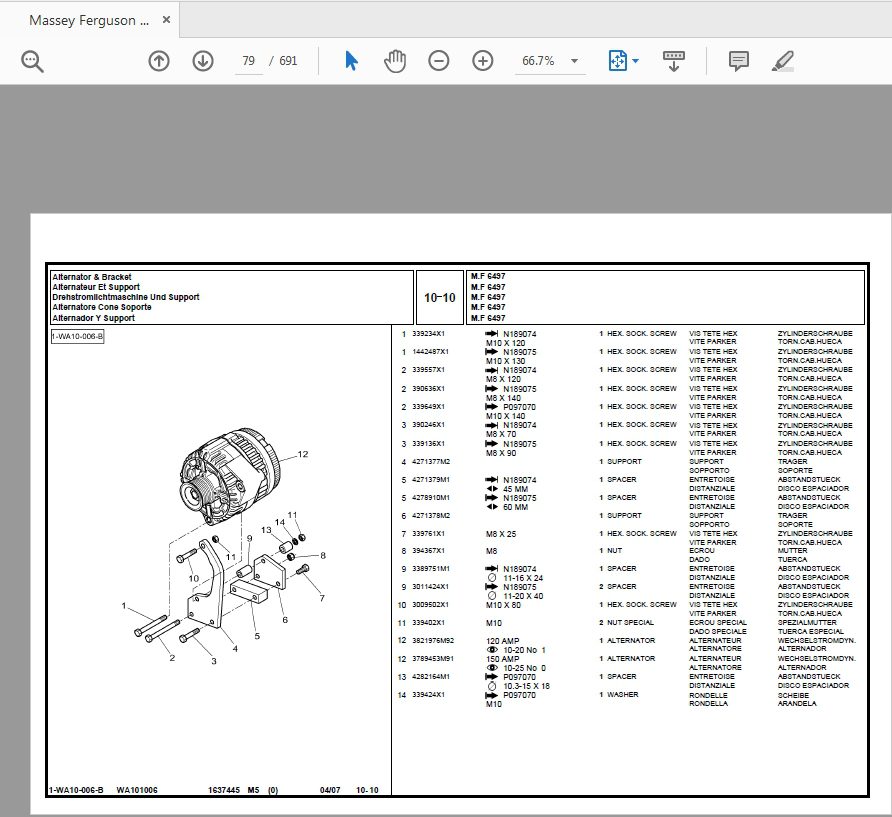Select the Highlight text tool

click(x=784, y=61)
